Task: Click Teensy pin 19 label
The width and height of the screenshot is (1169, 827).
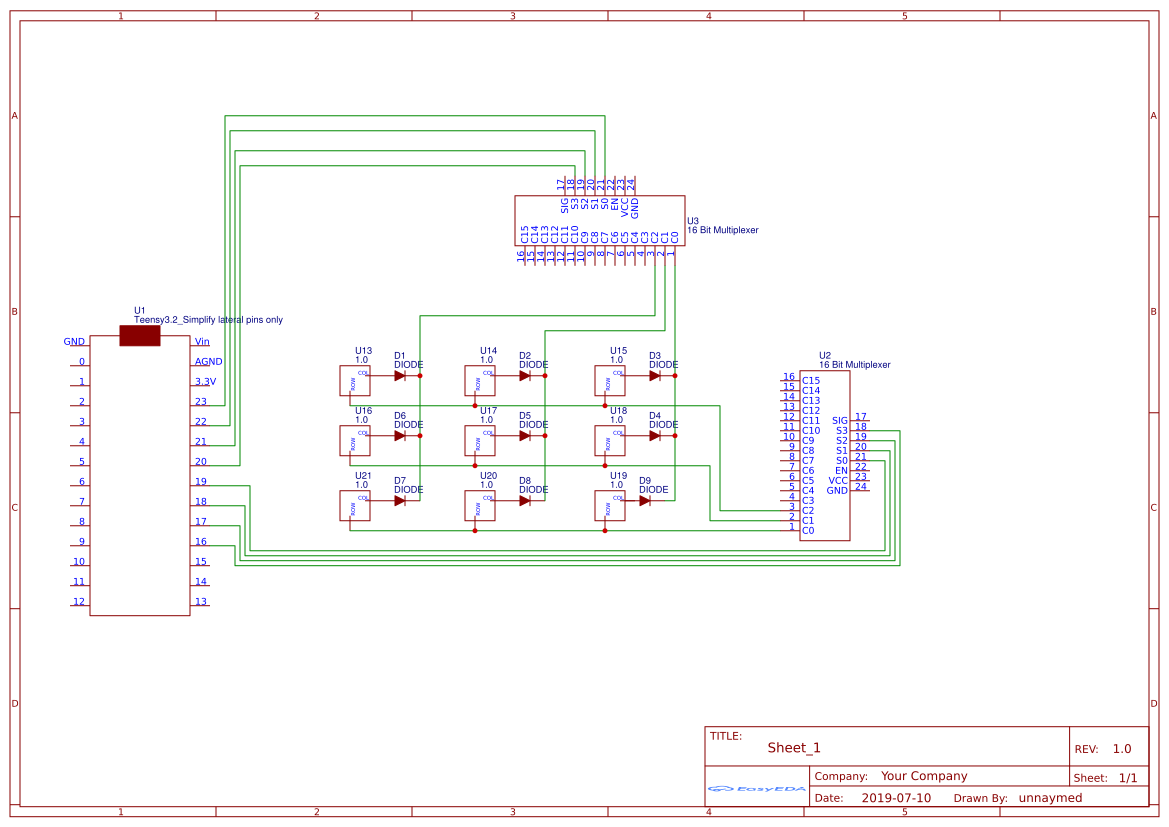Action: (x=201, y=482)
